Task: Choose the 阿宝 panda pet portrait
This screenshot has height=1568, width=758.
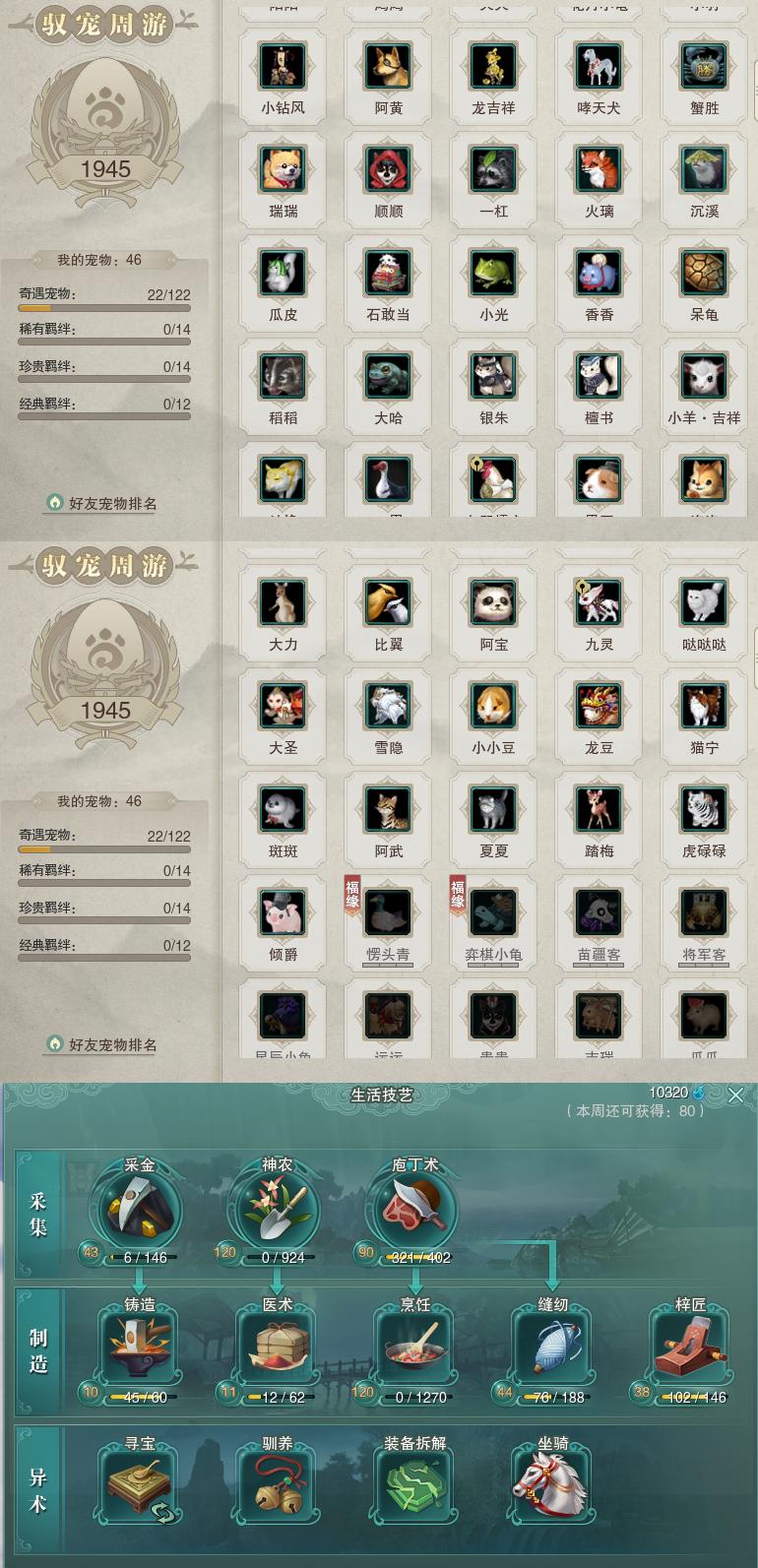Action: coord(493,603)
